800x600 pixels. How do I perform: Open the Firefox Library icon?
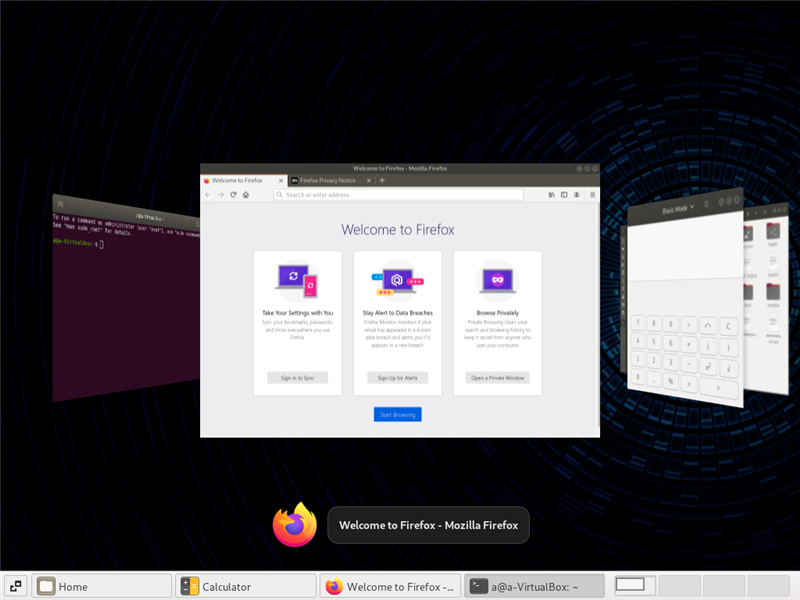551,195
